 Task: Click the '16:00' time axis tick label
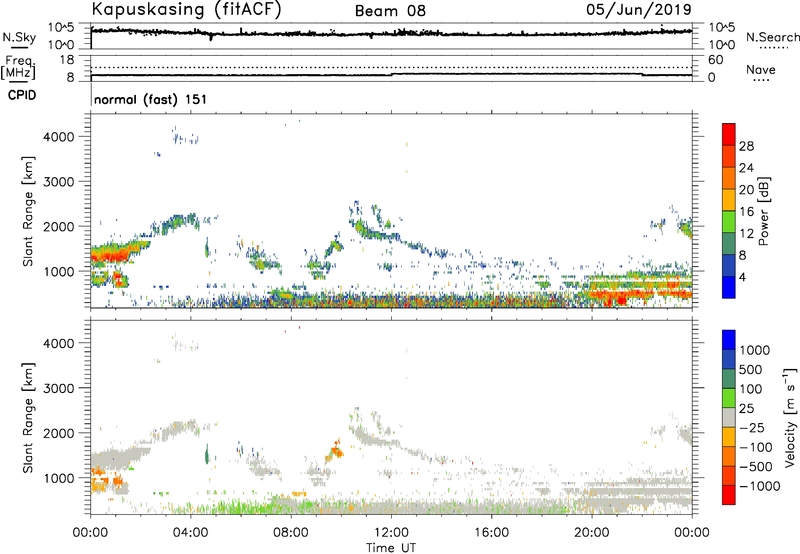coord(491,533)
